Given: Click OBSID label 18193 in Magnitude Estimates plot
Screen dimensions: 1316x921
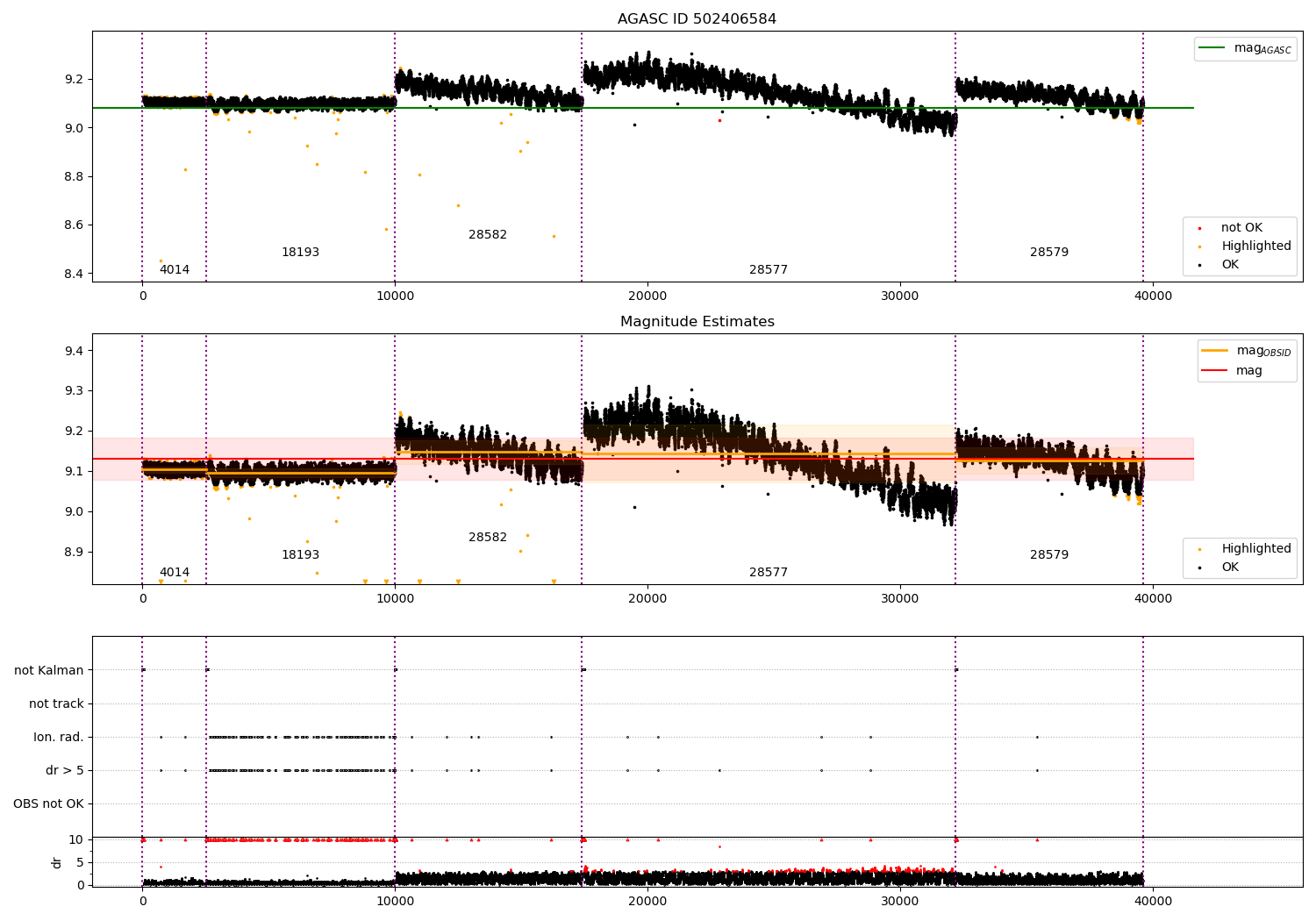Looking at the screenshot, I should 300,554.
